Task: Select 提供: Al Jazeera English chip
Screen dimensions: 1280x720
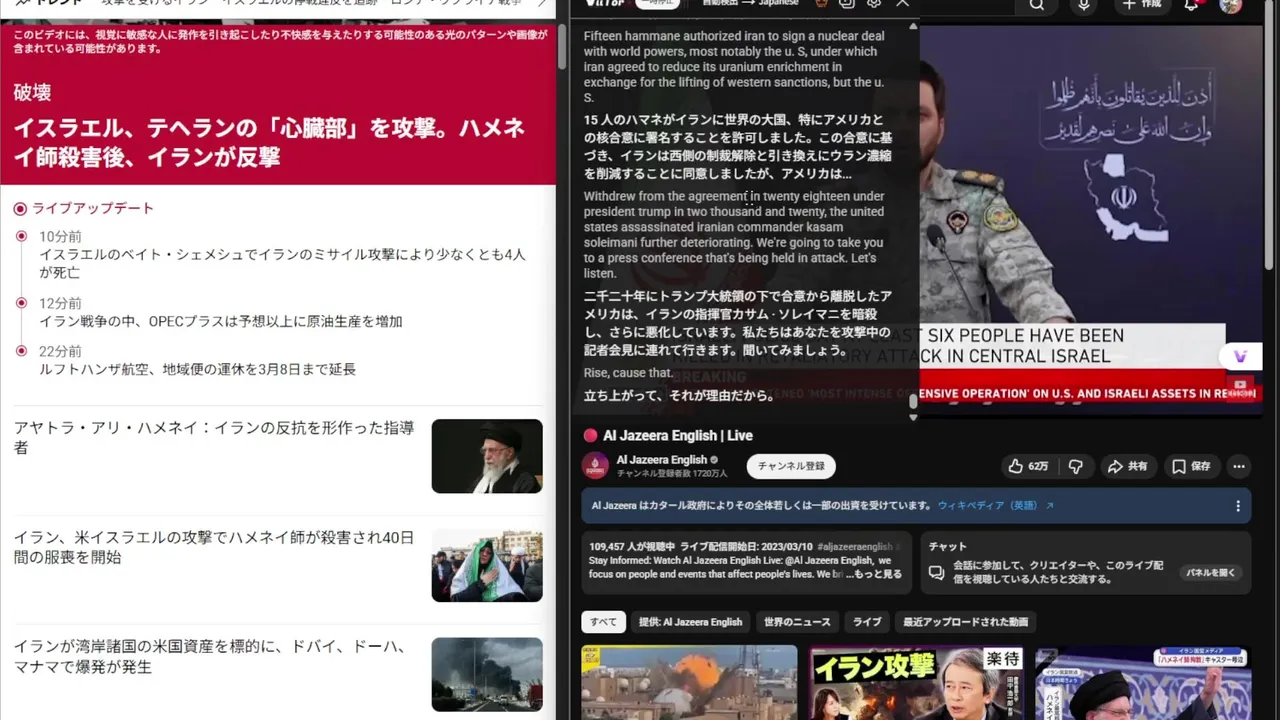Action: tap(690, 622)
